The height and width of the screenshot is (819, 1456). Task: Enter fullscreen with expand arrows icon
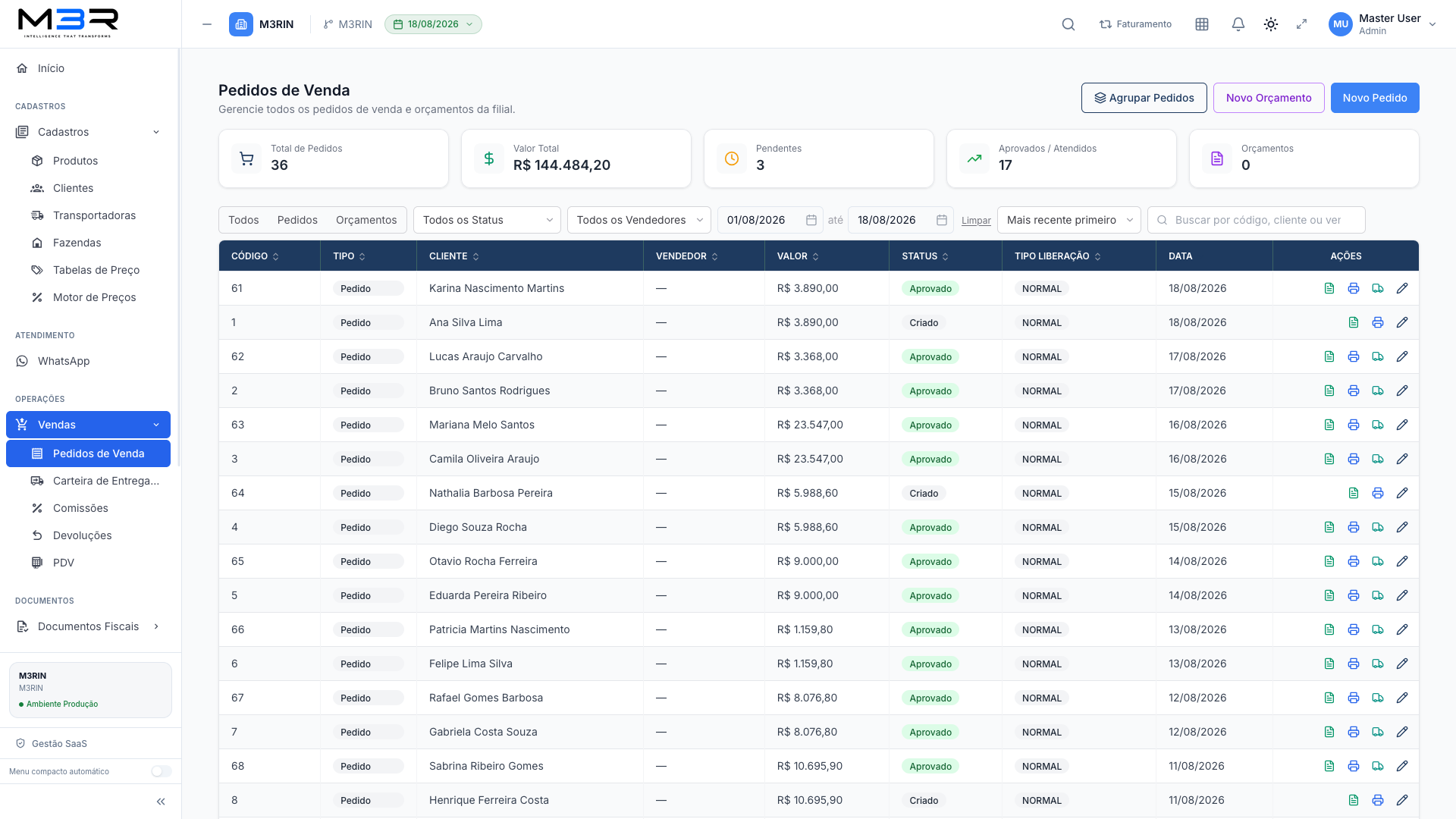click(1302, 24)
